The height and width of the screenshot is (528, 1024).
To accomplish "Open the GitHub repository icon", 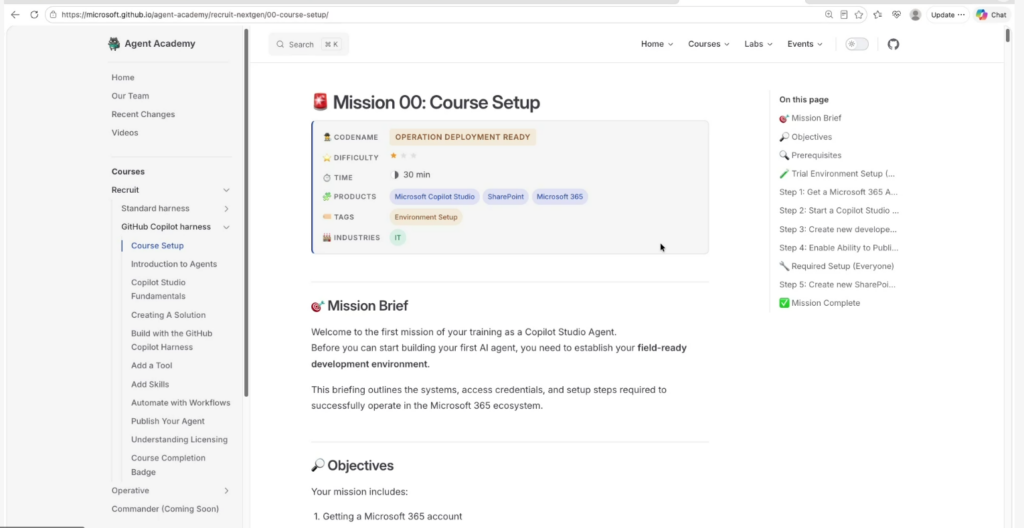I will pos(893,44).
